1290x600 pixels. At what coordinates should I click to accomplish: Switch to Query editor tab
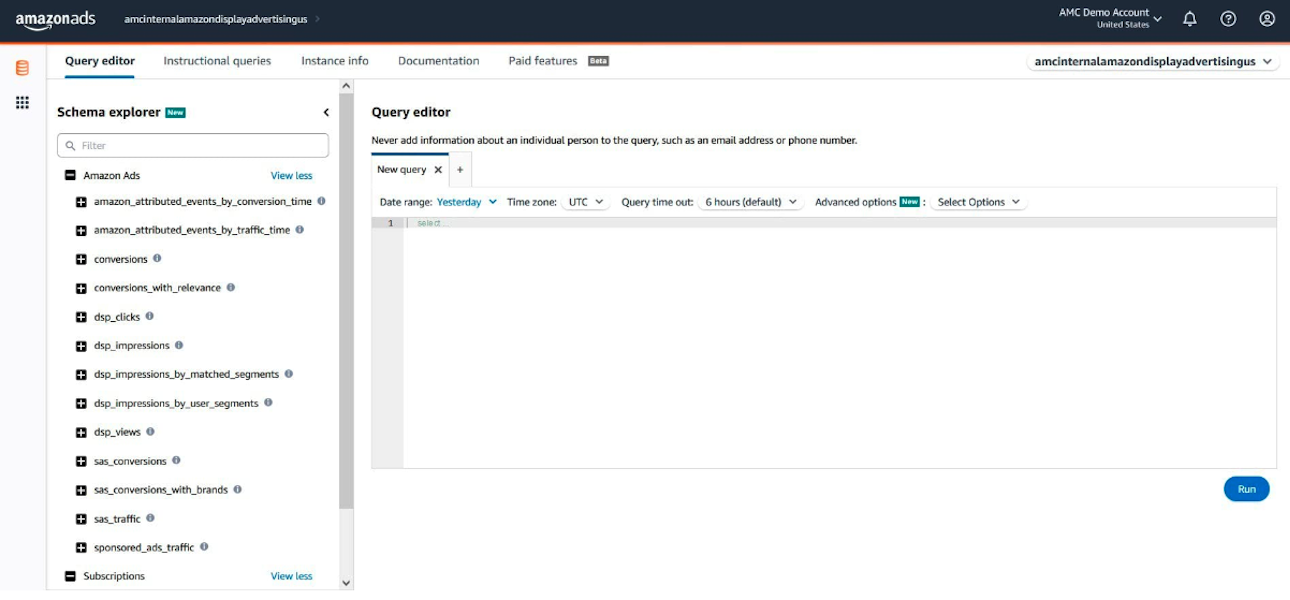[x=100, y=61]
